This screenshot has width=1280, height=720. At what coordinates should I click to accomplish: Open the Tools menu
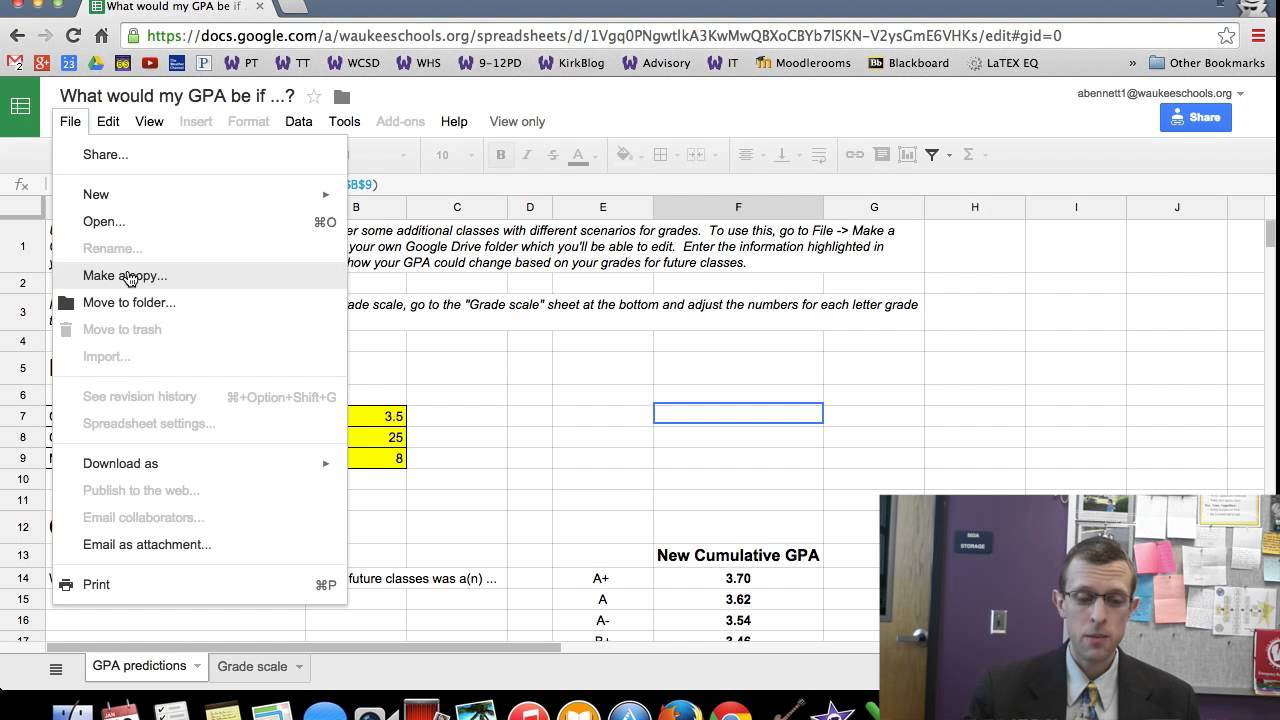tap(344, 122)
